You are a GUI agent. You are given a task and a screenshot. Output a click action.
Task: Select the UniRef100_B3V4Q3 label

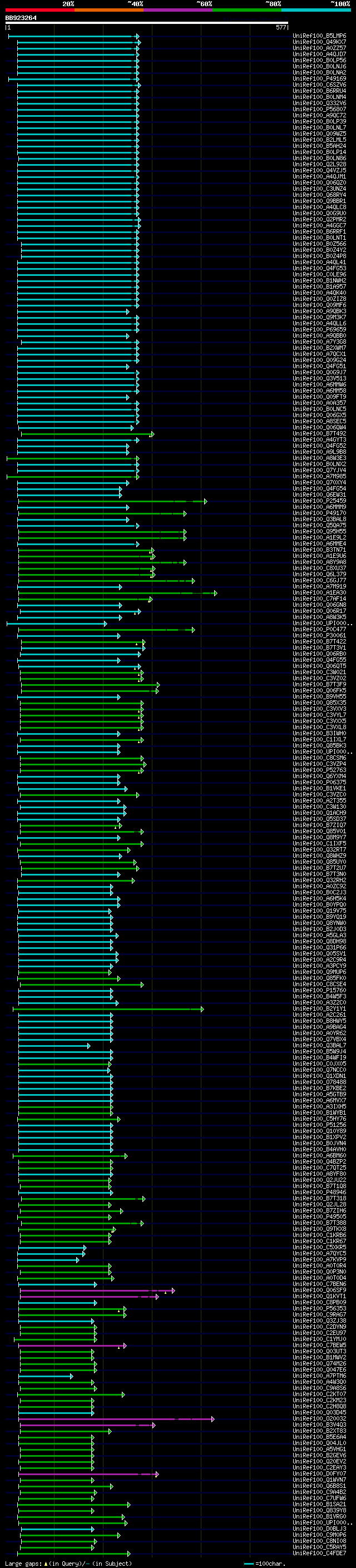(319, 1425)
